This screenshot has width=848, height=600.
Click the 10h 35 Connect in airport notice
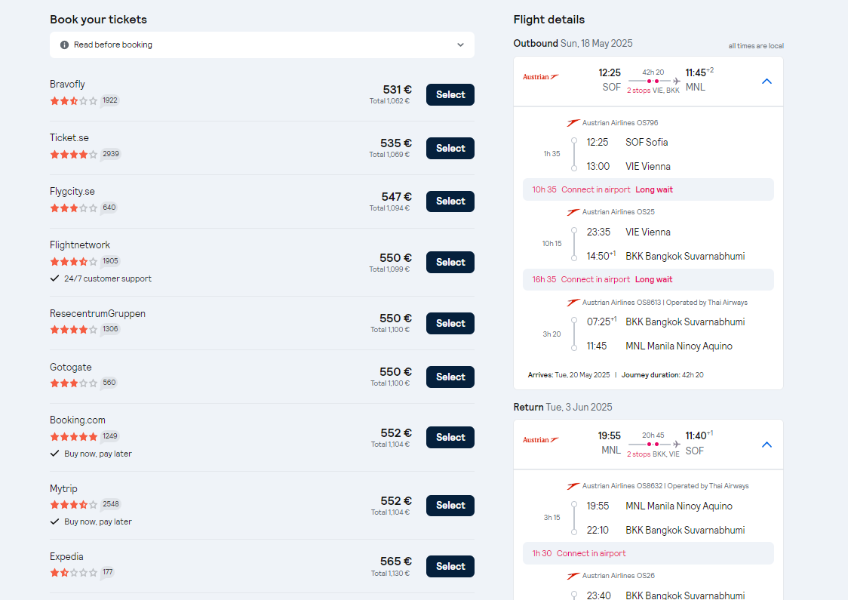(648, 190)
